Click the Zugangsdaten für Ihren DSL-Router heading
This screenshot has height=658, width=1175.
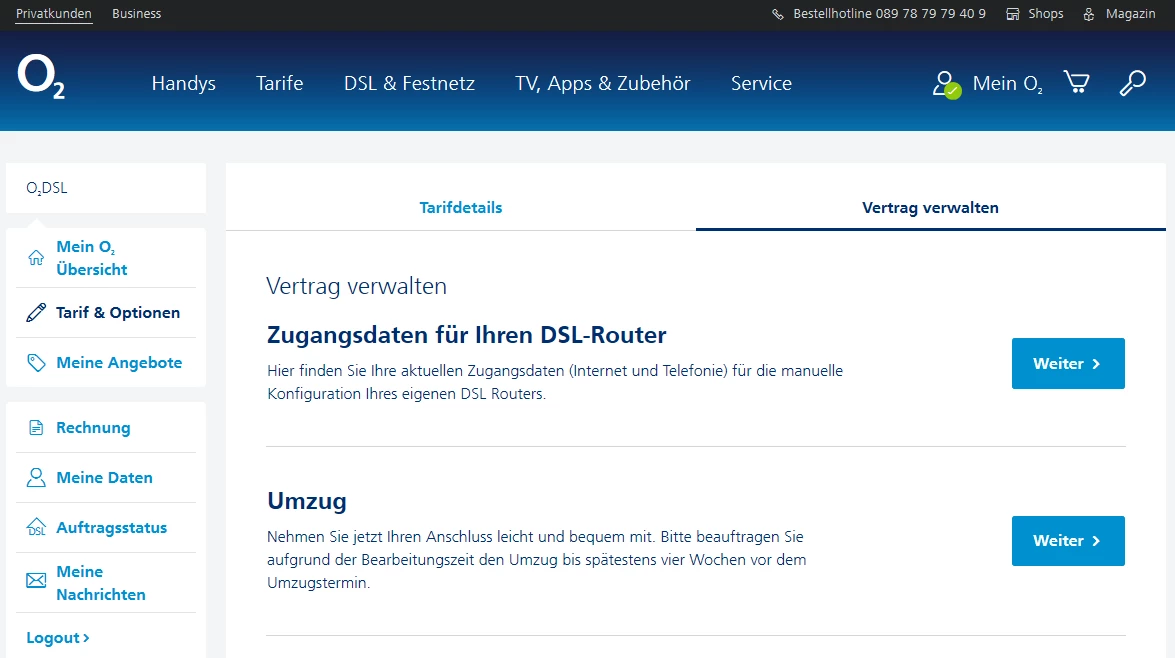pyautogui.click(x=467, y=335)
